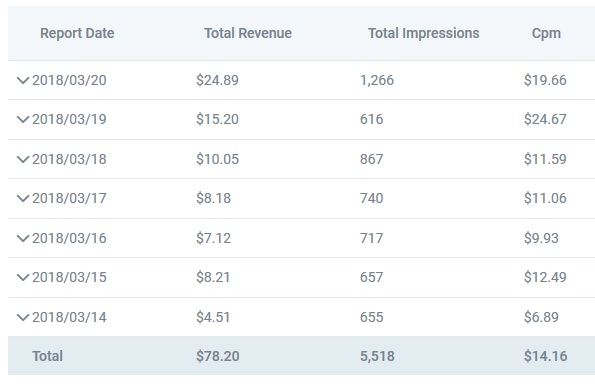Click the $14.16 total Cpm value
The image size is (595, 384).
[546, 356]
